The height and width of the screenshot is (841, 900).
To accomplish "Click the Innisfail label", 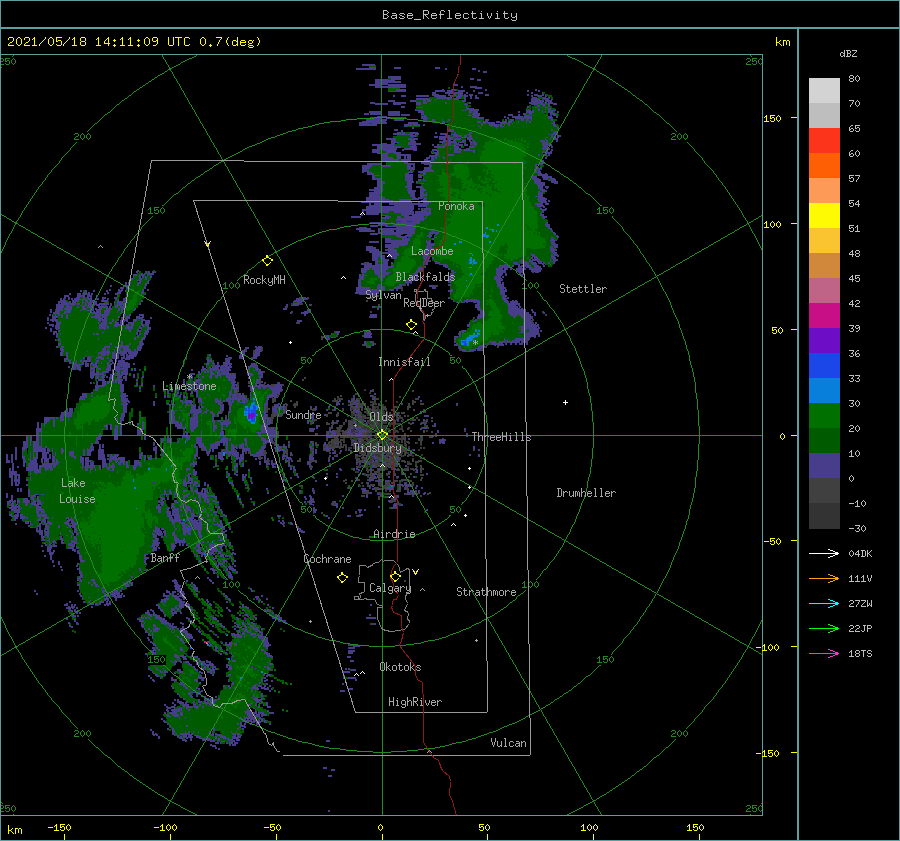I will coord(404,362).
